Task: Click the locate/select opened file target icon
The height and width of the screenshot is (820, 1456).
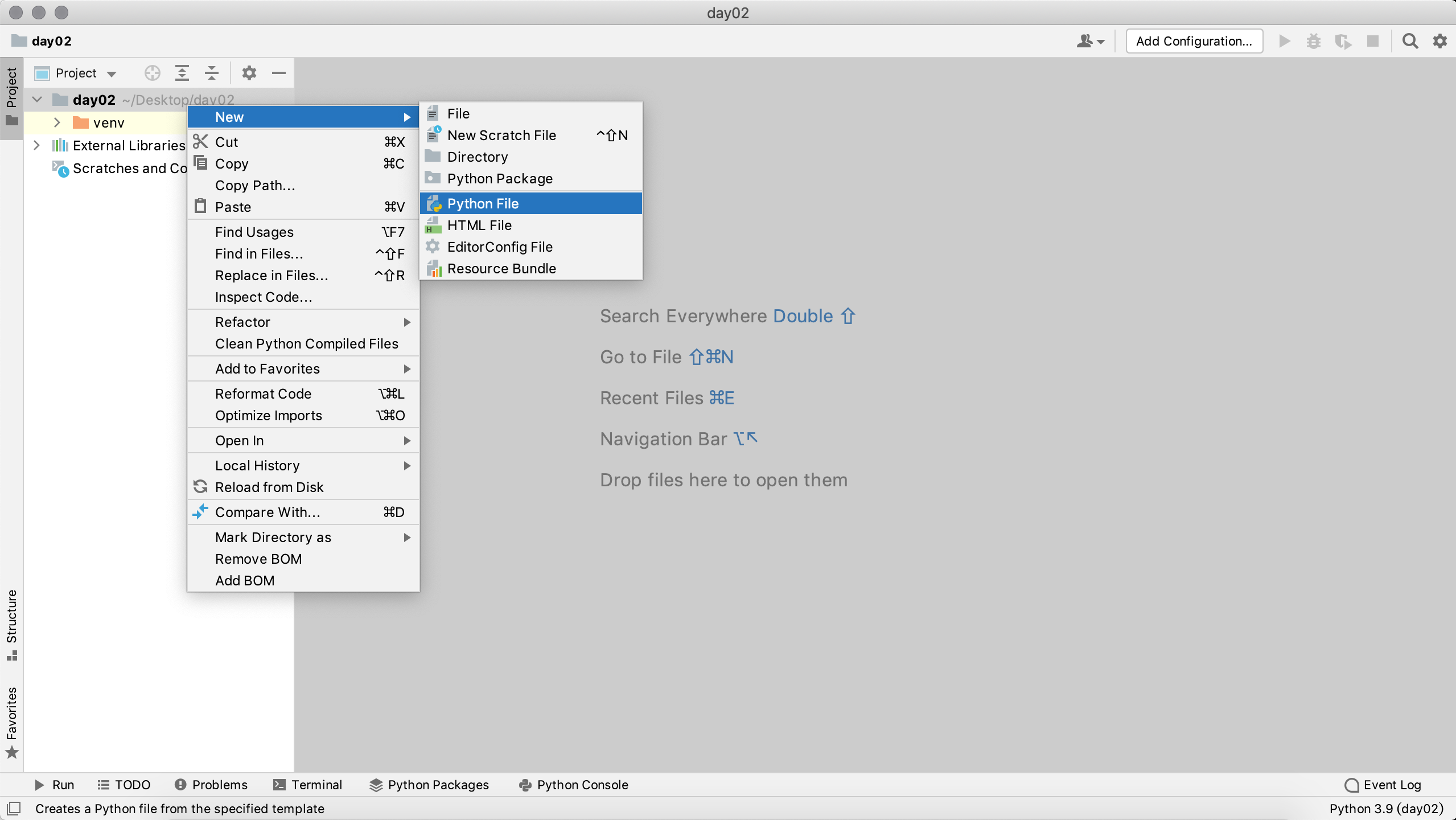Action: click(152, 73)
